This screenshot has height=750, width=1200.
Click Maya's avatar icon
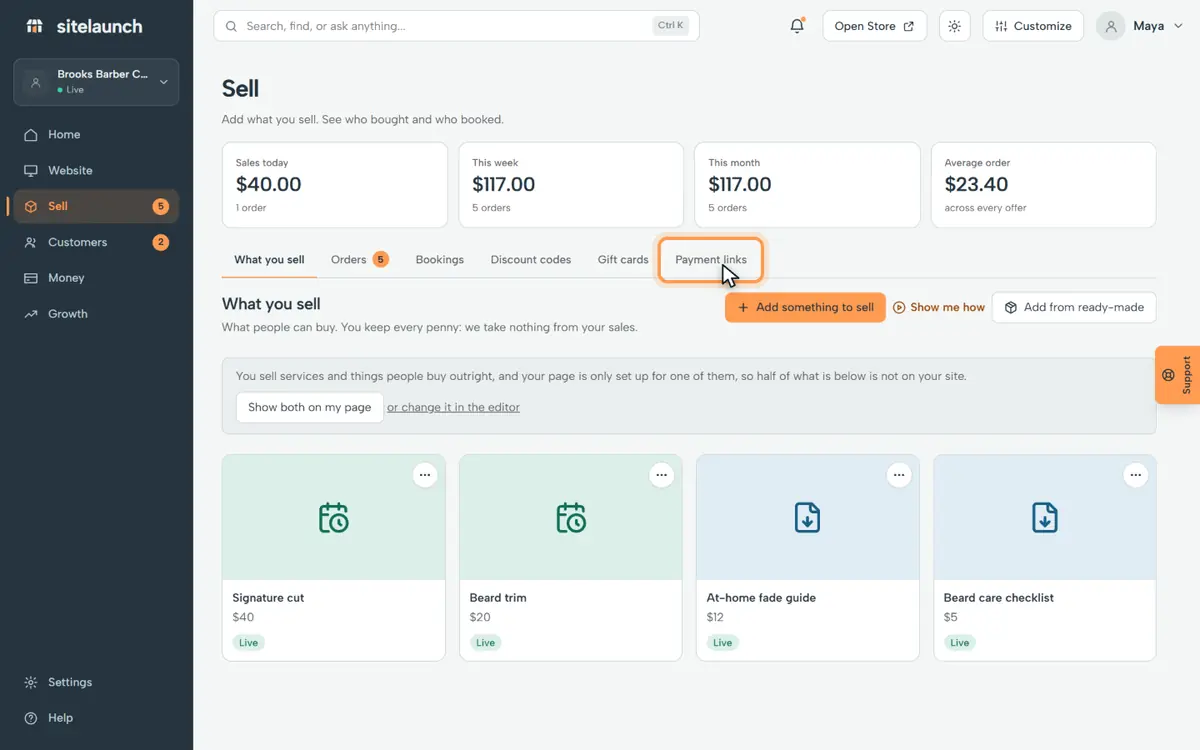tap(1111, 26)
